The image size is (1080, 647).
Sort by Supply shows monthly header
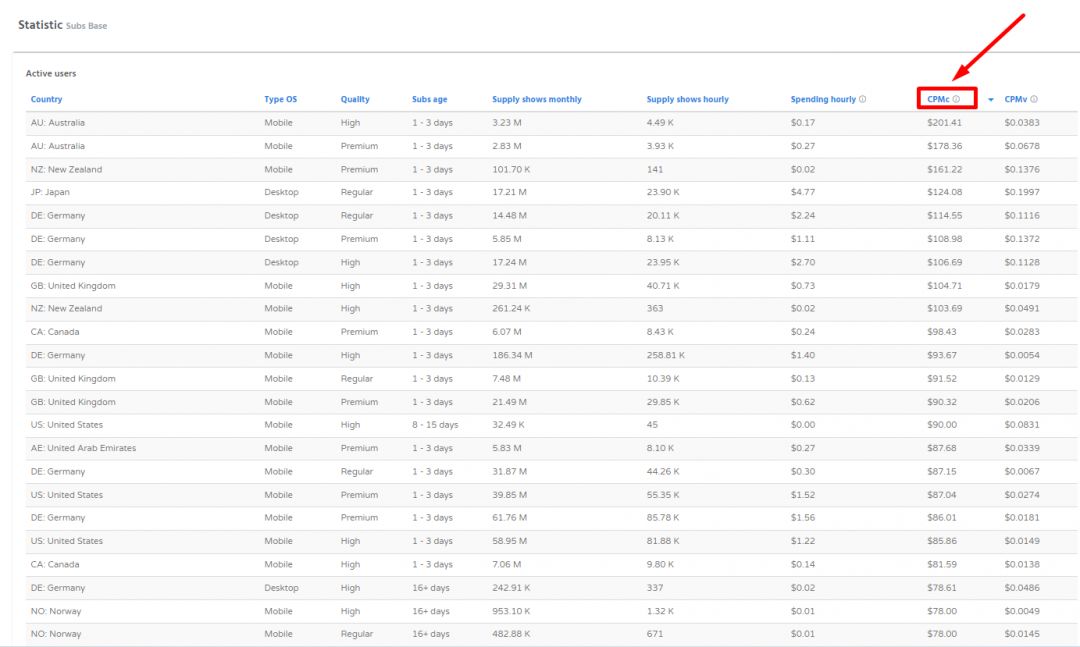(x=536, y=99)
